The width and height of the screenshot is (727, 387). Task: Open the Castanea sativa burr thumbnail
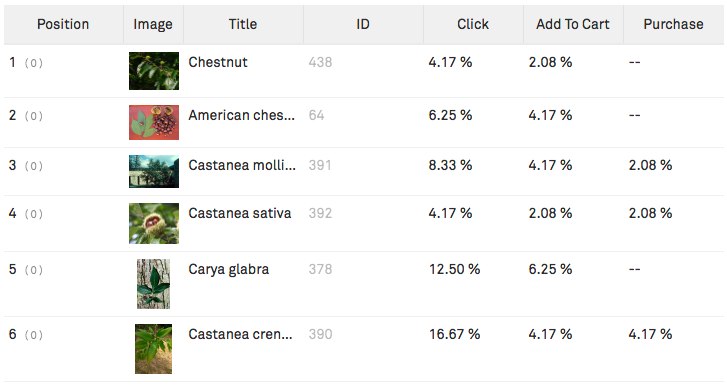[154, 223]
